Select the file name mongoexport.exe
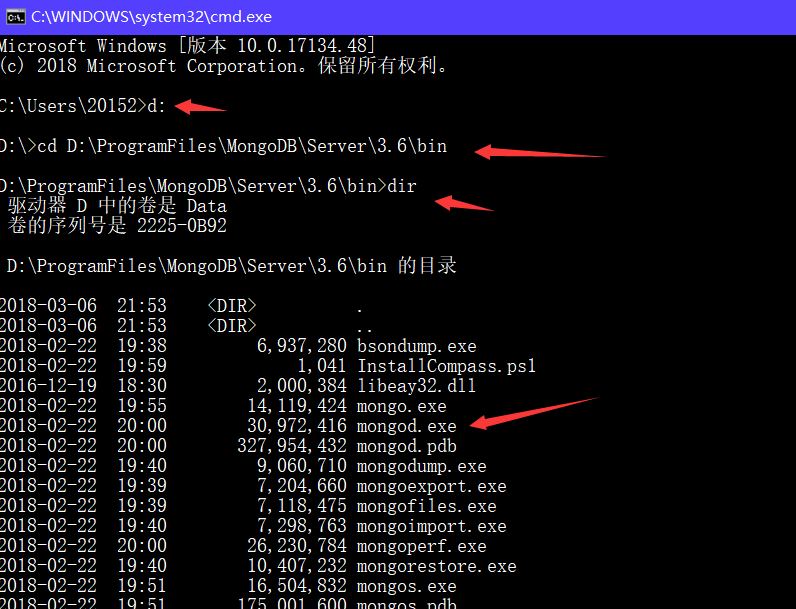Image resolution: width=796 pixels, height=609 pixels. 432,486
